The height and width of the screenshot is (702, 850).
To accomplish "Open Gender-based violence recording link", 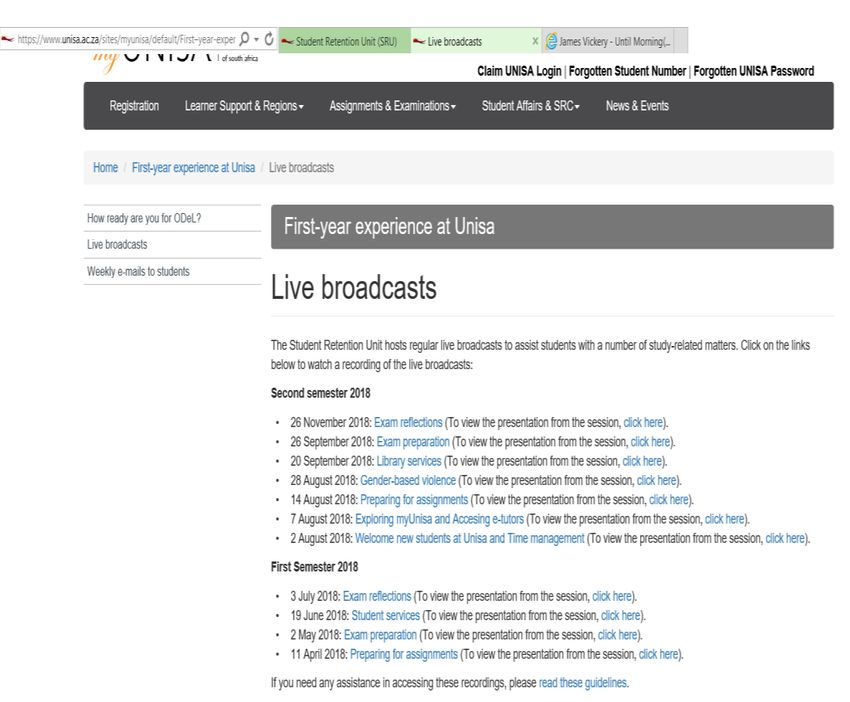I will (x=408, y=480).
